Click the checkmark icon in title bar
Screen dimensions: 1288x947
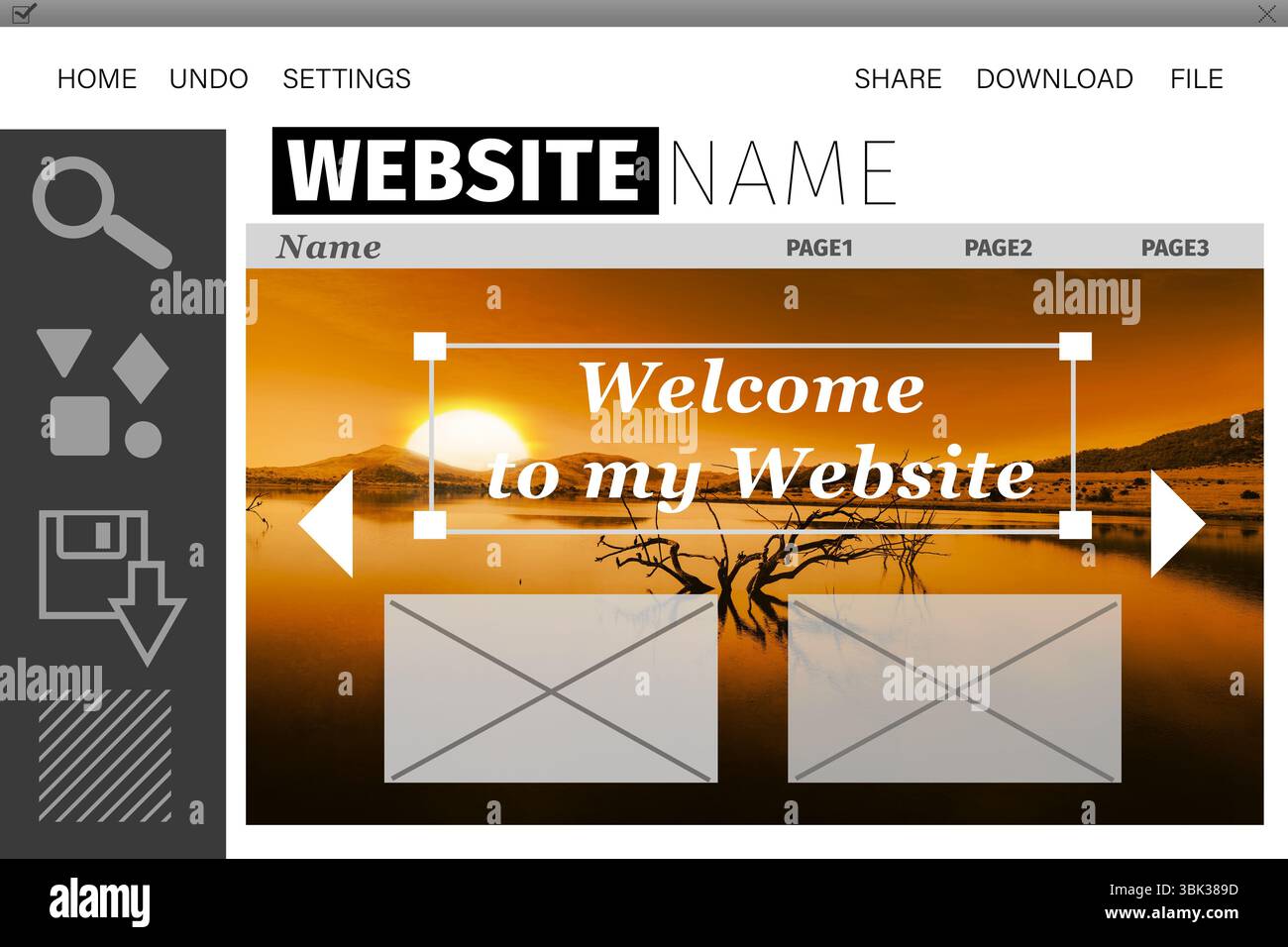pyautogui.click(x=23, y=13)
